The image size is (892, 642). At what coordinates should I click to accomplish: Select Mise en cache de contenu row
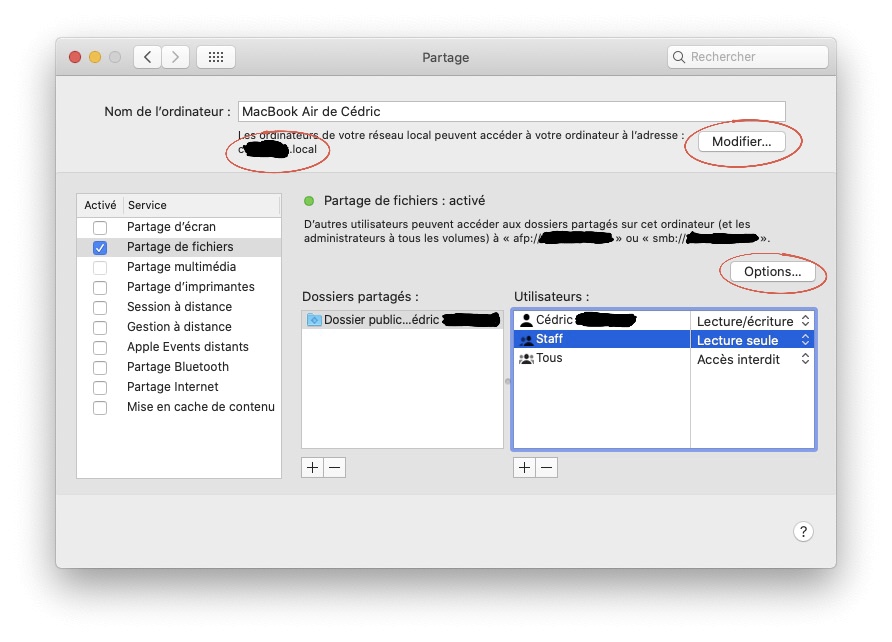[179, 407]
